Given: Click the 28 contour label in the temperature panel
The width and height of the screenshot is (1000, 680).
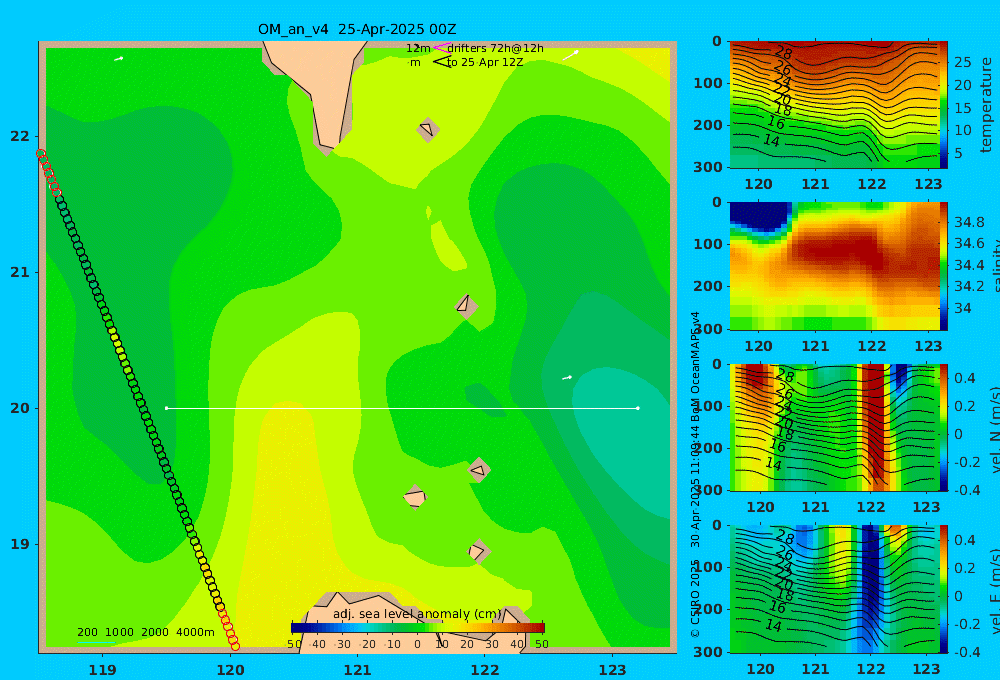Looking at the screenshot, I should coord(783,53).
